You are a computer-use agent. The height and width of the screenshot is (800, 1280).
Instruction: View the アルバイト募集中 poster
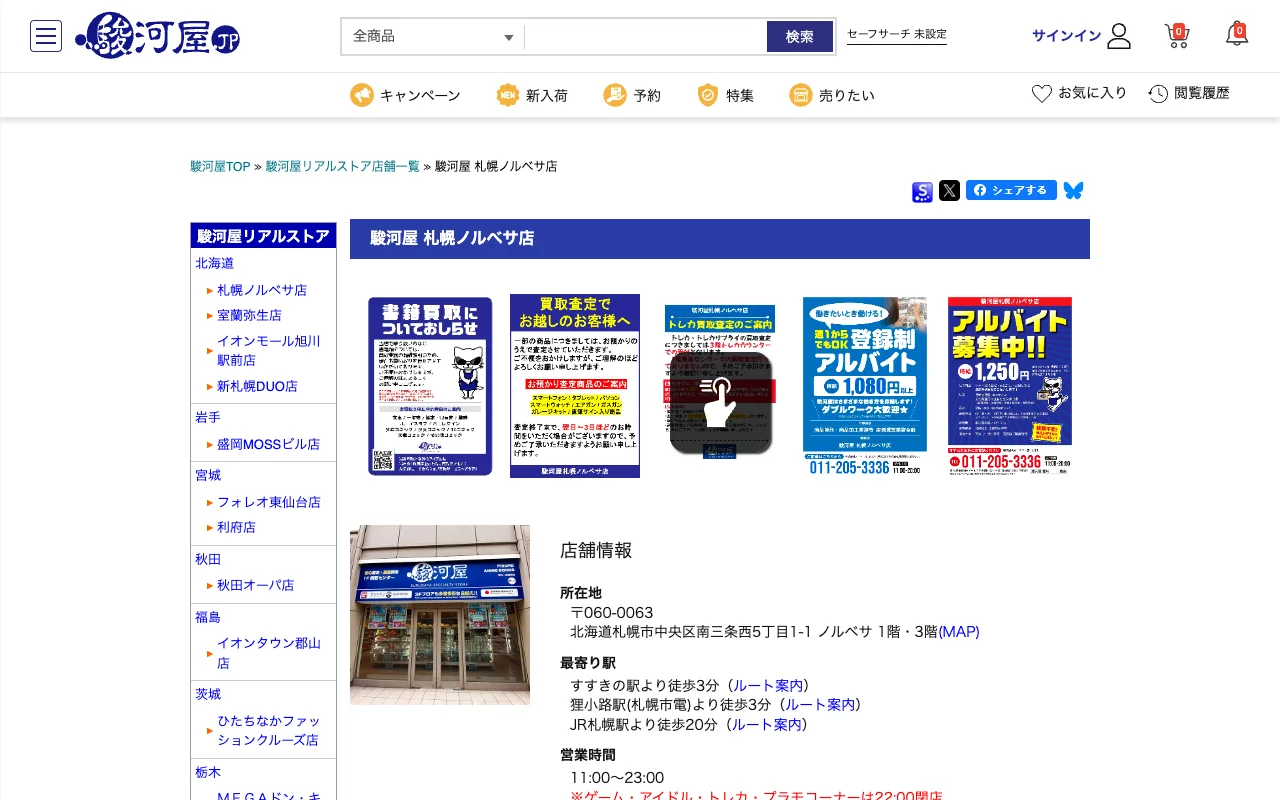[1010, 386]
